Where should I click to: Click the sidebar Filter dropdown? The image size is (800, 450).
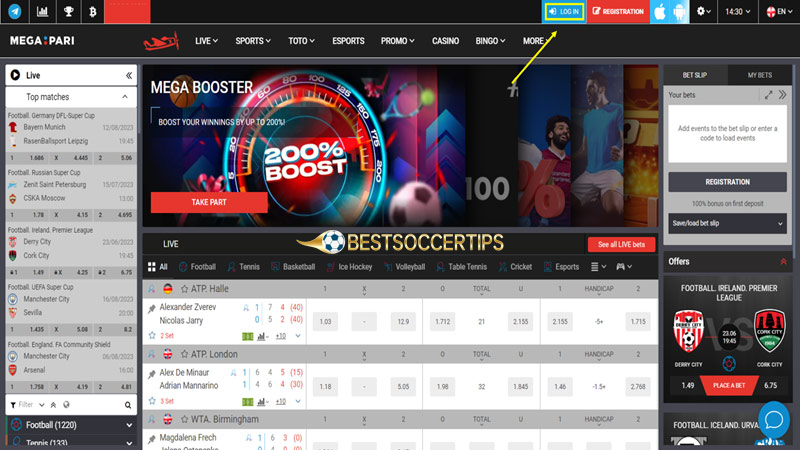pyautogui.click(x=27, y=405)
